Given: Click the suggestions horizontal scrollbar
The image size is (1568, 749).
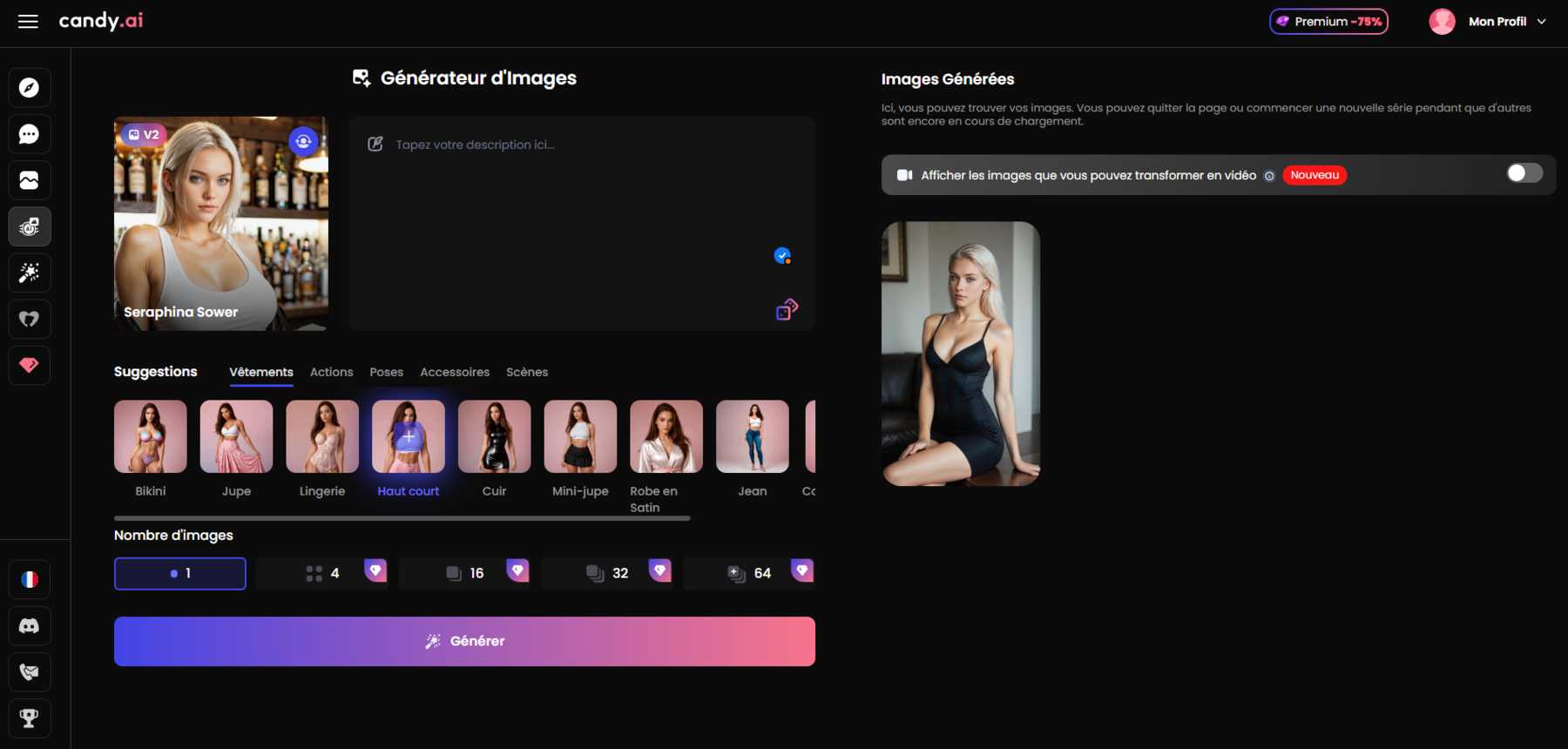Looking at the screenshot, I should pyautogui.click(x=402, y=518).
